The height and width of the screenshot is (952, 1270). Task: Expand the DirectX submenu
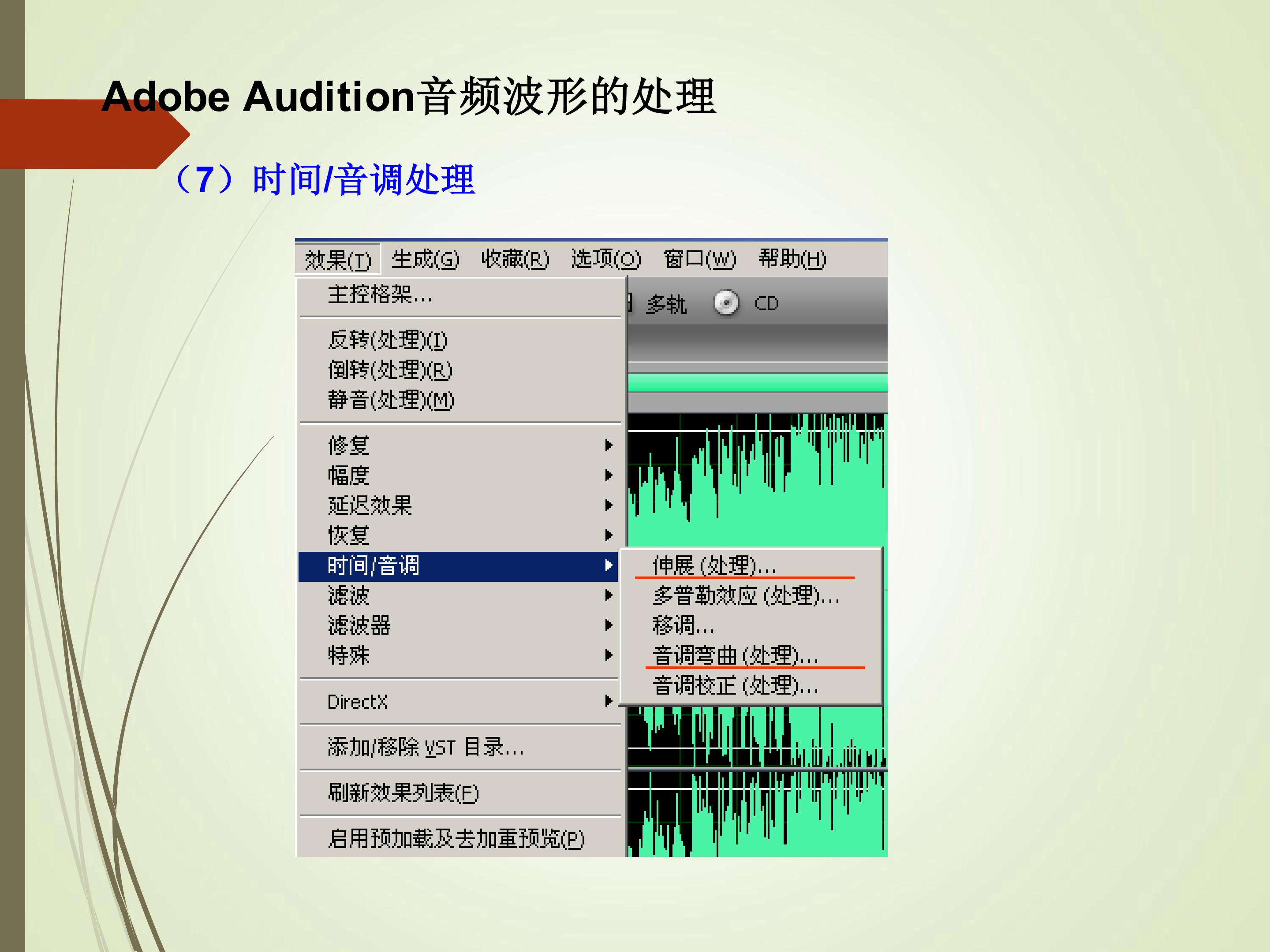coord(459,701)
